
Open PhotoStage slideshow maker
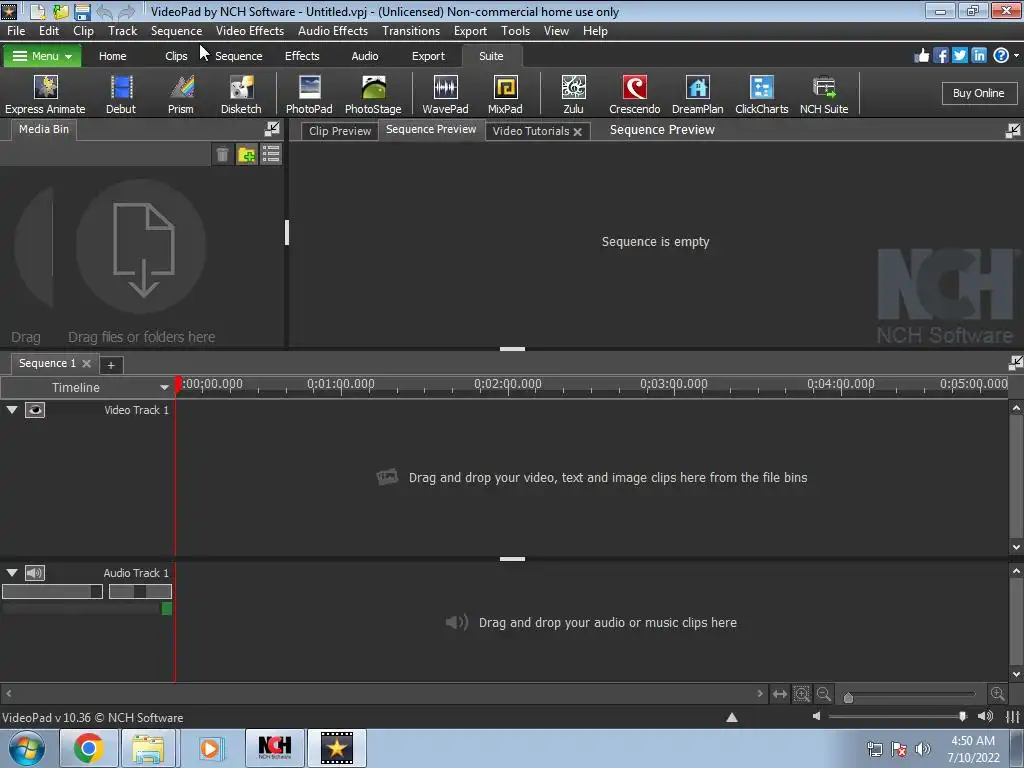(x=373, y=95)
